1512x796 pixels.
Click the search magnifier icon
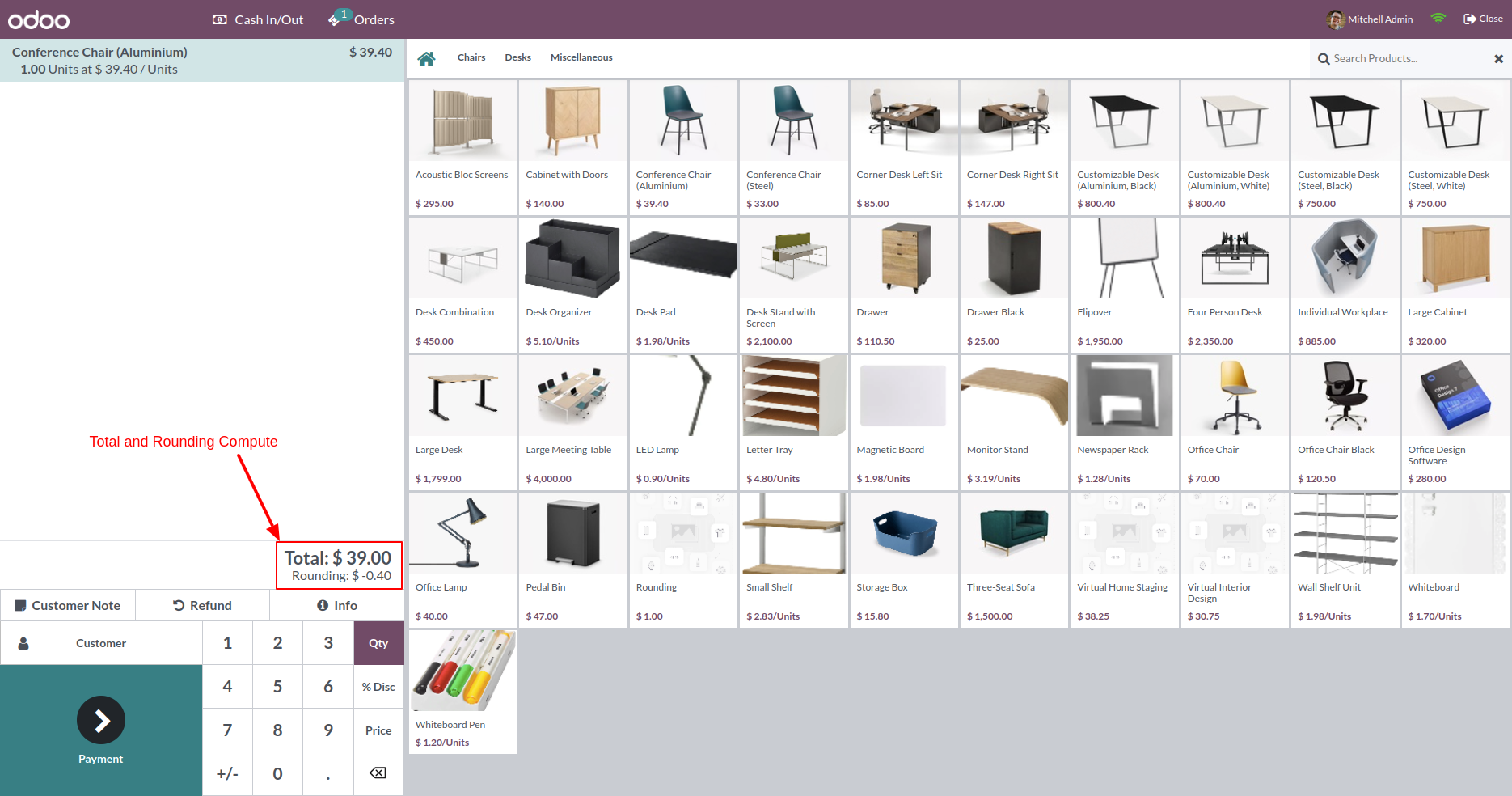point(1324,59)
